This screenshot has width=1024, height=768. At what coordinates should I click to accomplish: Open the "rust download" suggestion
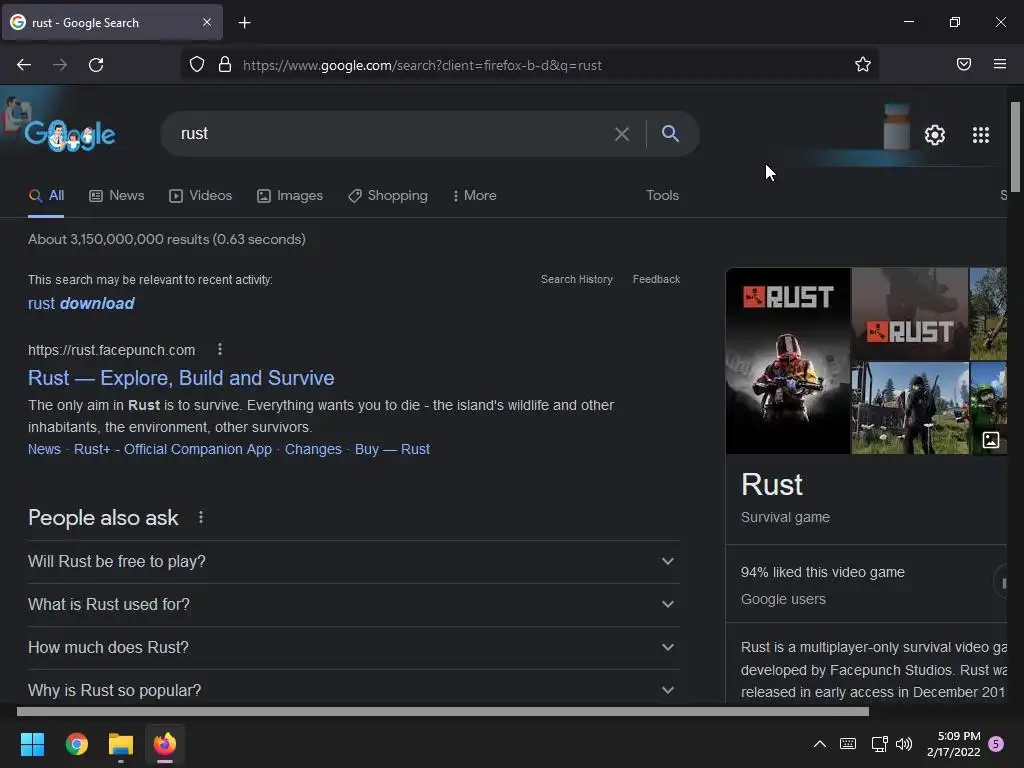[x=81, y=304]
